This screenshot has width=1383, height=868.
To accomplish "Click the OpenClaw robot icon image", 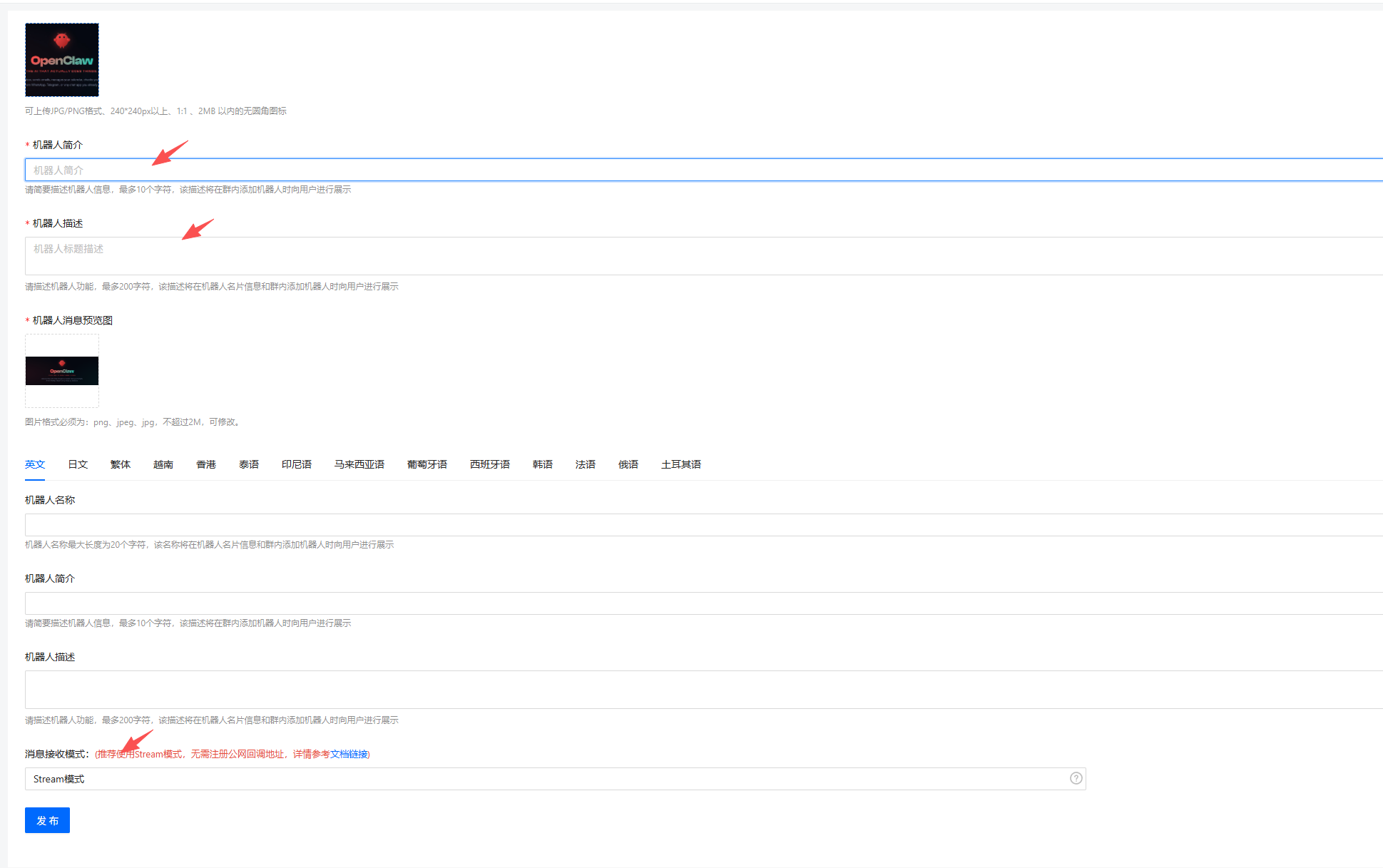I will (x=62, y=60).
